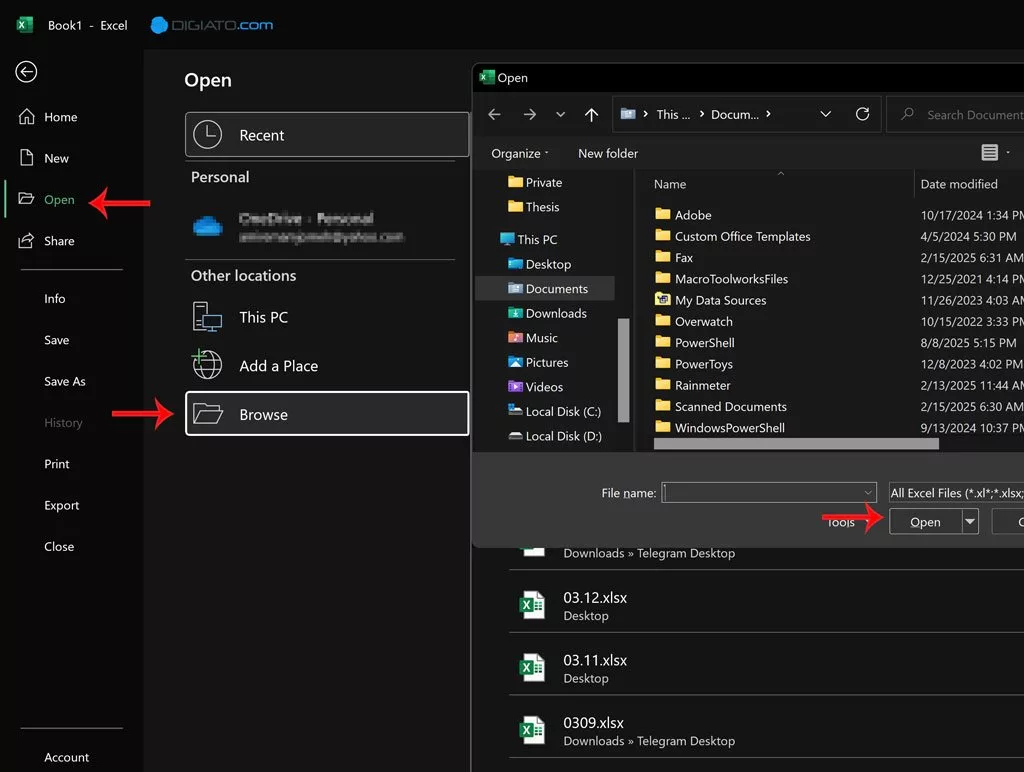This screenshot has width=1024, height=772.
Task: Create a New folder
Action: click(608, 153)
